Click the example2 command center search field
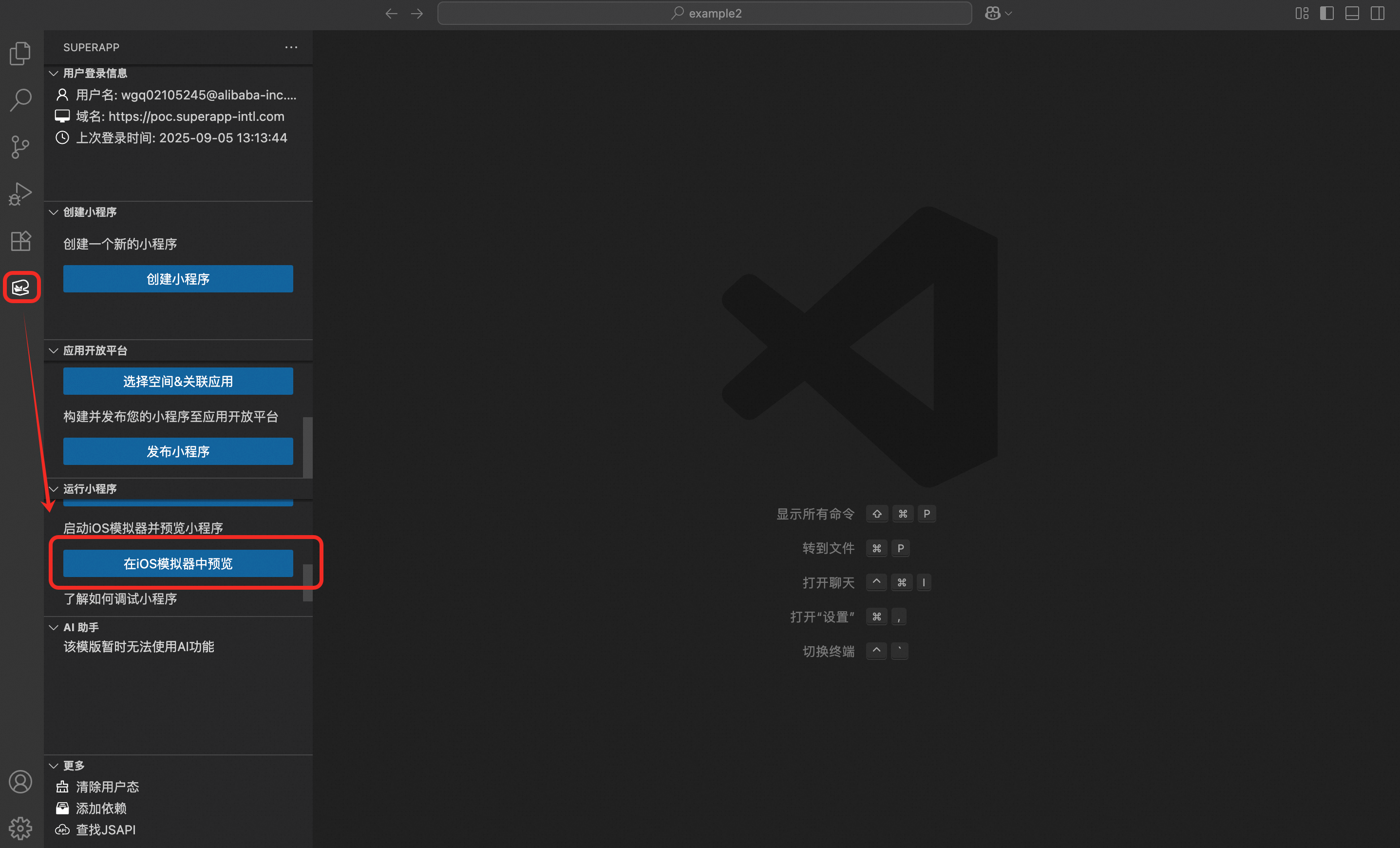 (704, 13)
